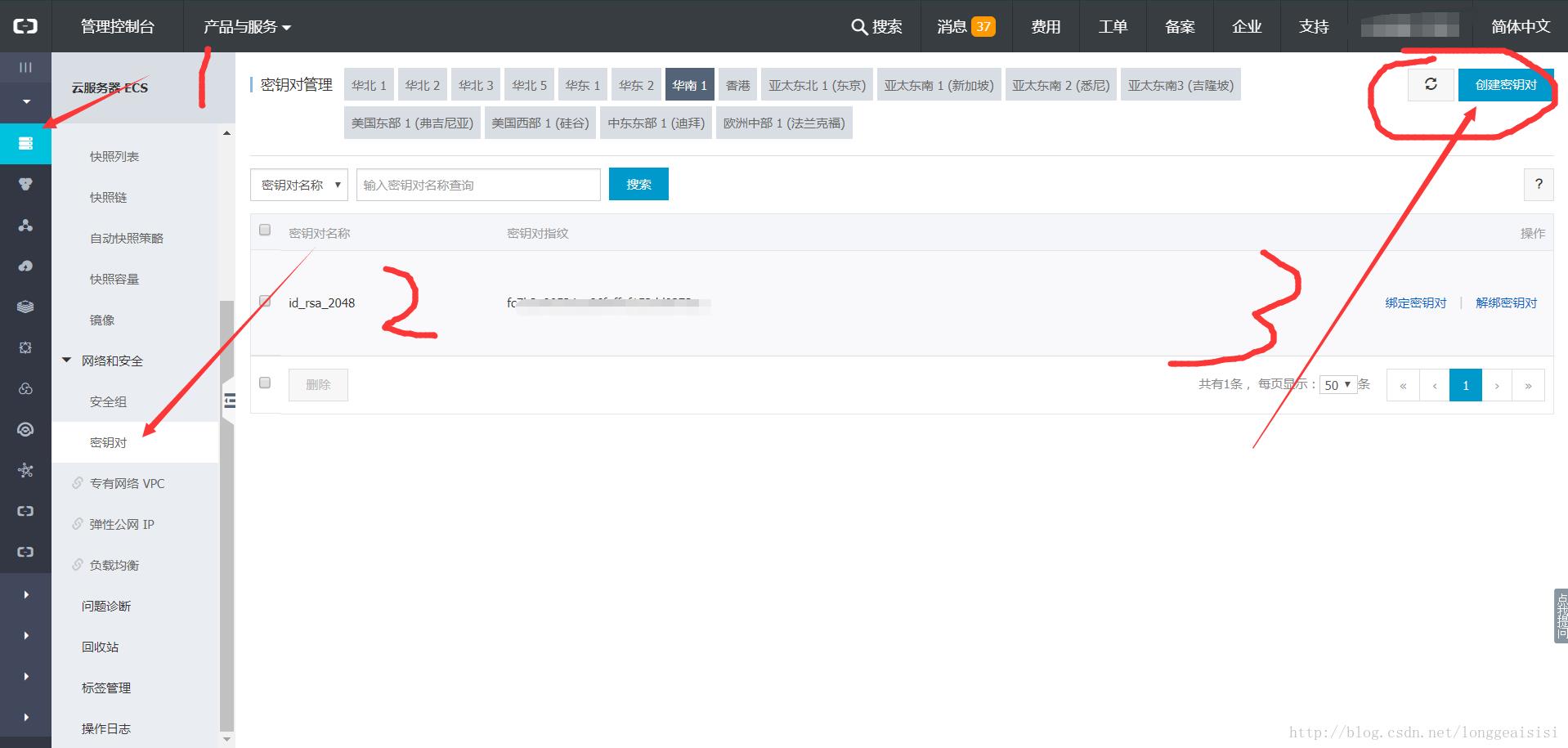Click the 删除 button
This screenshot has height=748, width=1568.
pos(318,384)
